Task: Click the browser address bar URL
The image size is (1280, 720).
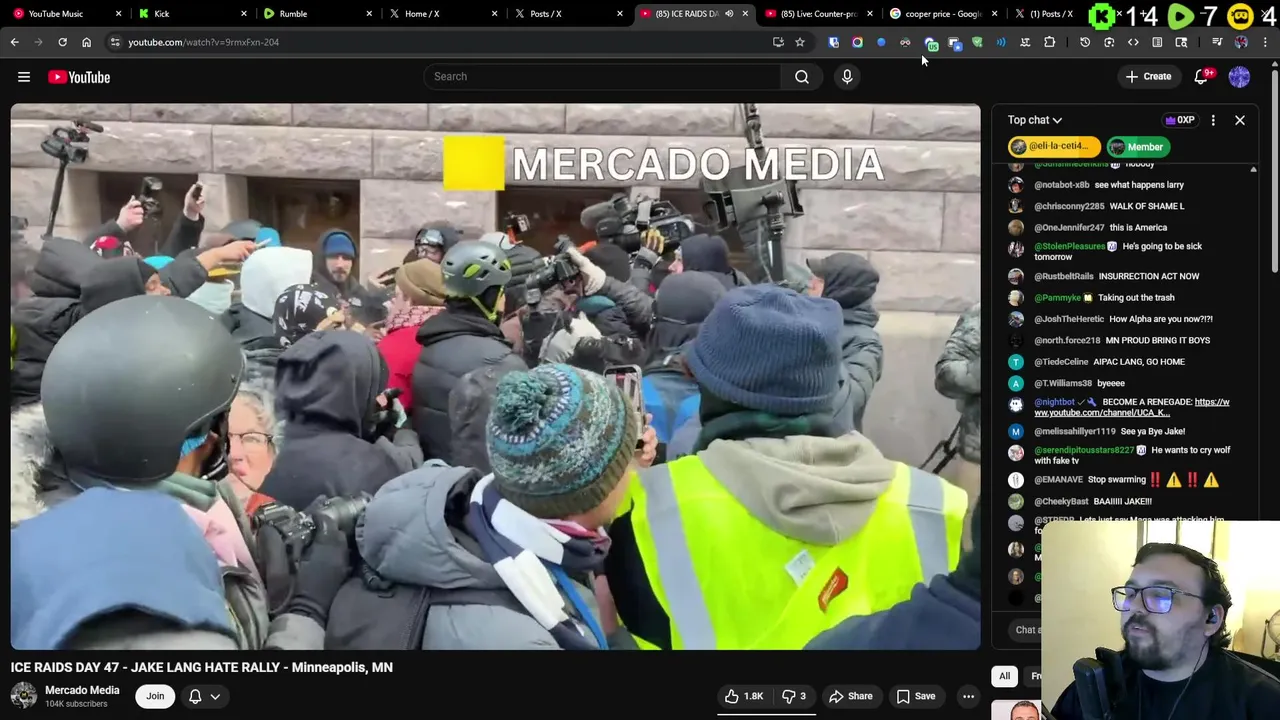Action: coord(203,42)
